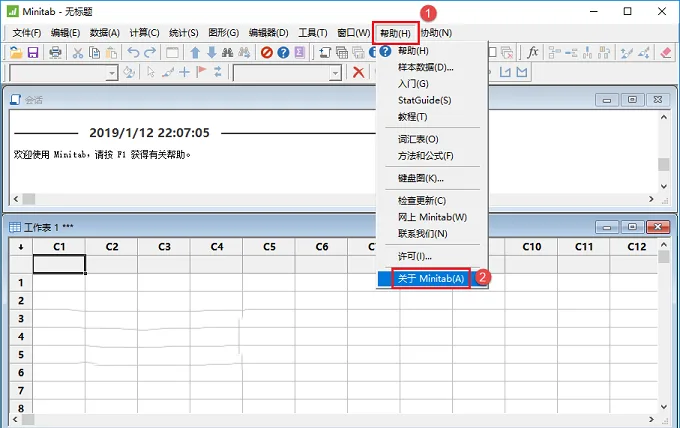Click the fx Assign Formula icon
The image size is (680, 428).
coord(533,53)
